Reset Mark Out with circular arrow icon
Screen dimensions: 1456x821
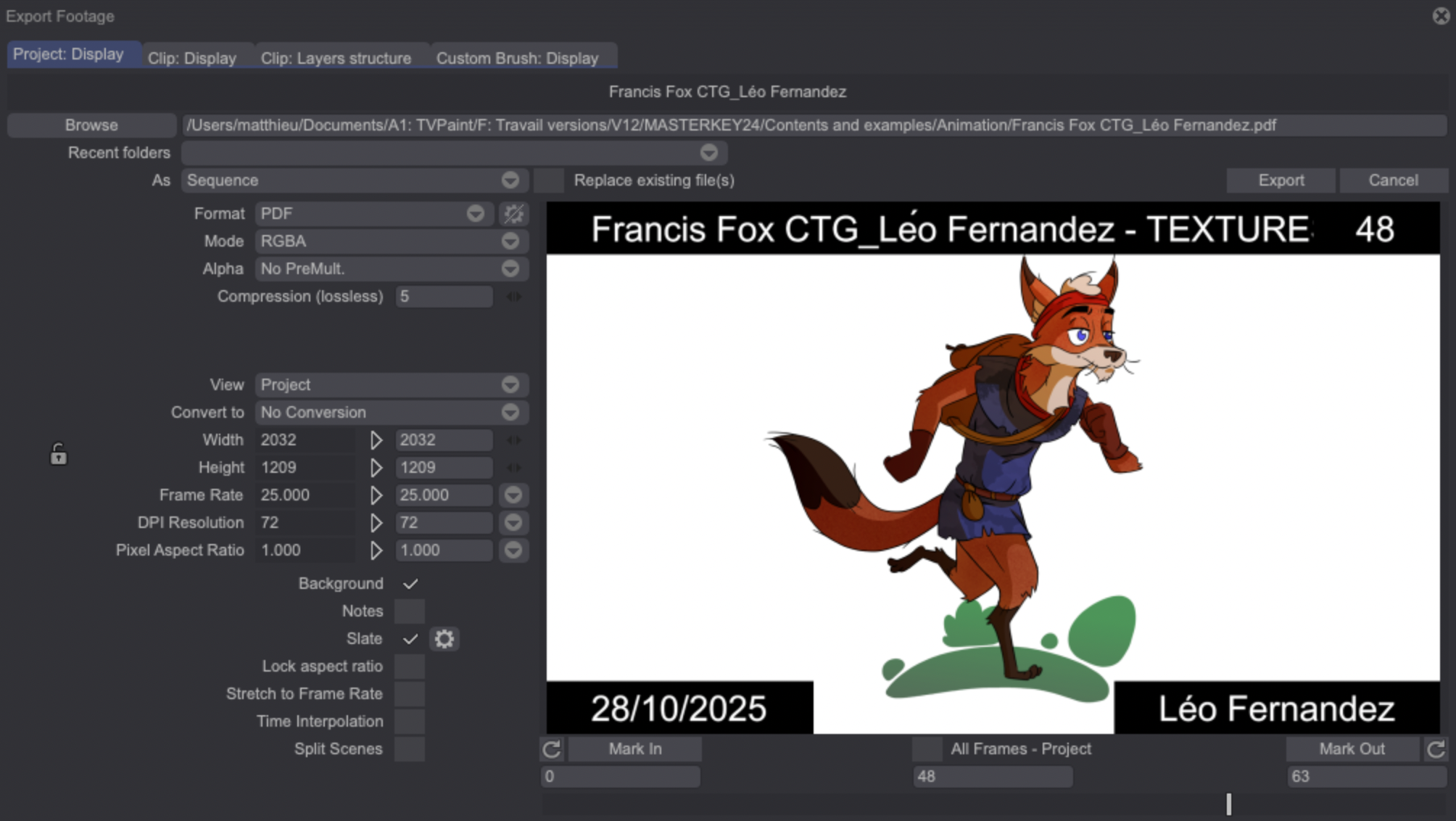(1436, 749)
